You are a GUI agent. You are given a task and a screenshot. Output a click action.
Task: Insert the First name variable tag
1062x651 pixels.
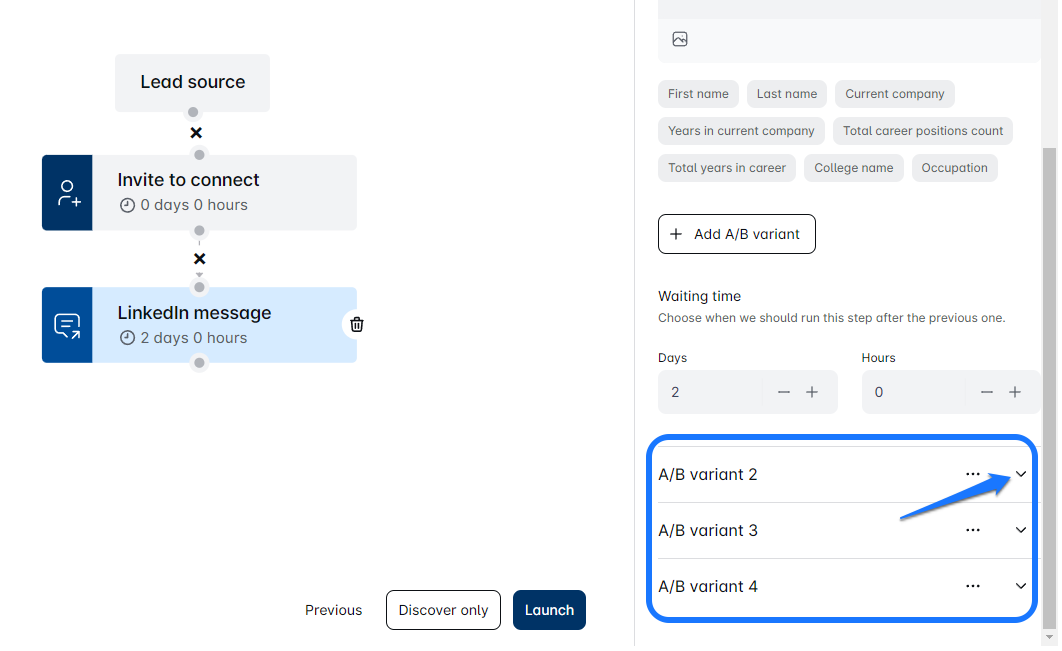[698, 94]
